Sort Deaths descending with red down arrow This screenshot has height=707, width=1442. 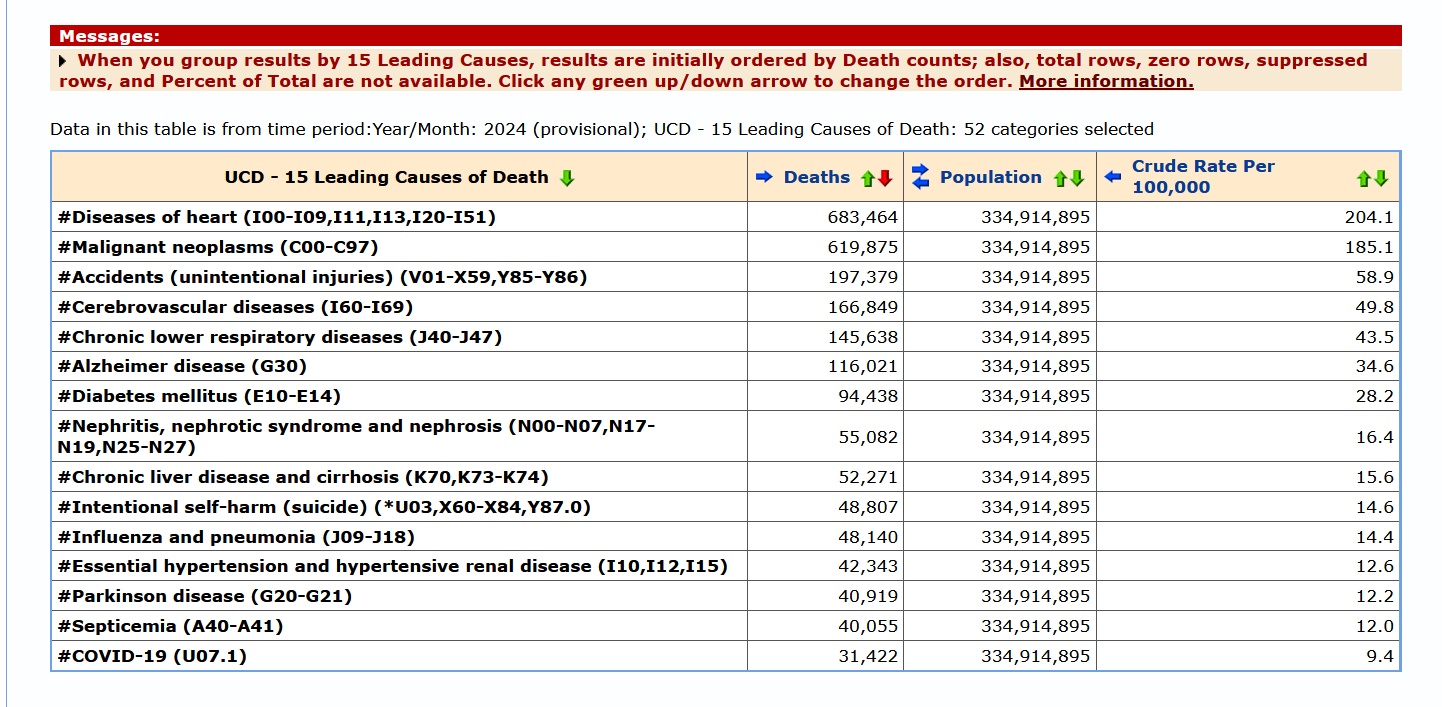click(x=885, y=179)
